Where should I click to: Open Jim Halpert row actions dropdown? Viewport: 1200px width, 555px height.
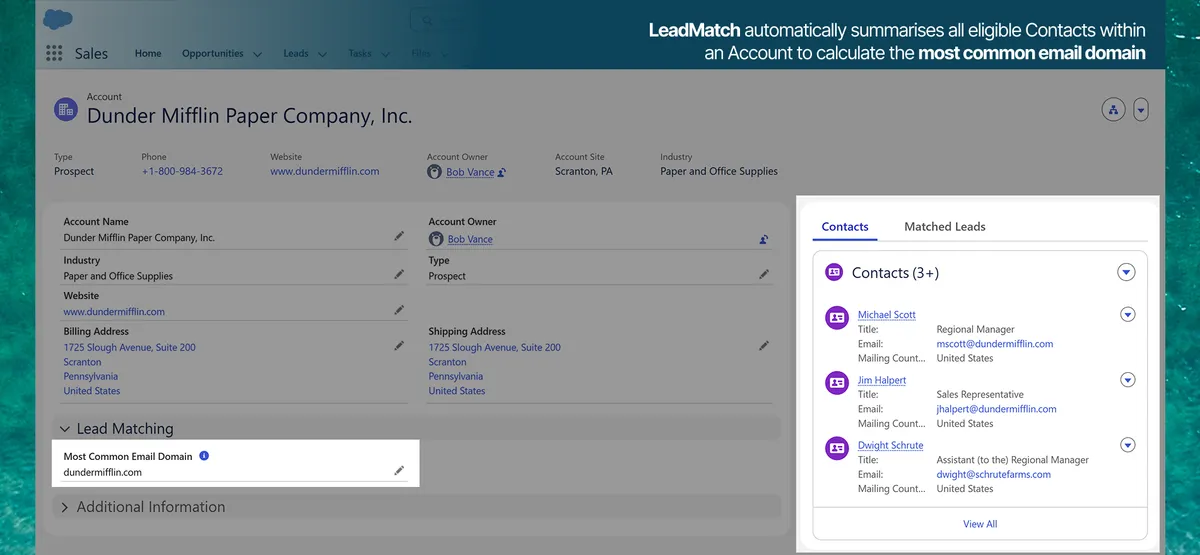[x=1128, y=380]
